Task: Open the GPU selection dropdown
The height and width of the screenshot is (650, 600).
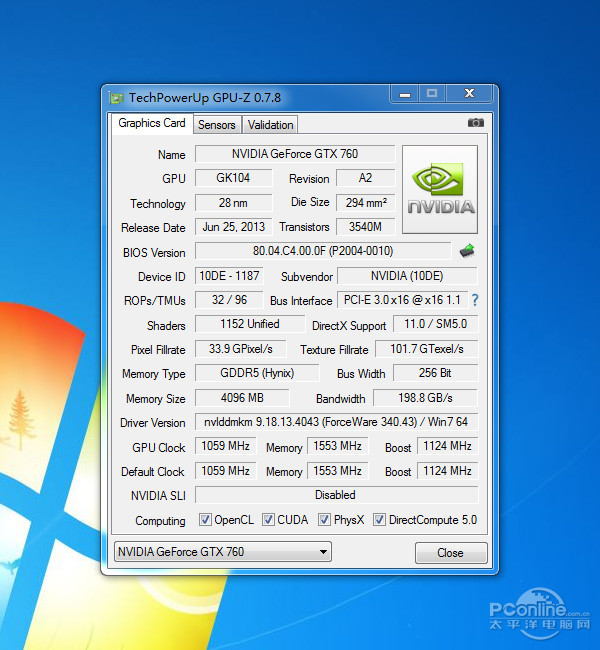Action: point(221,552)
